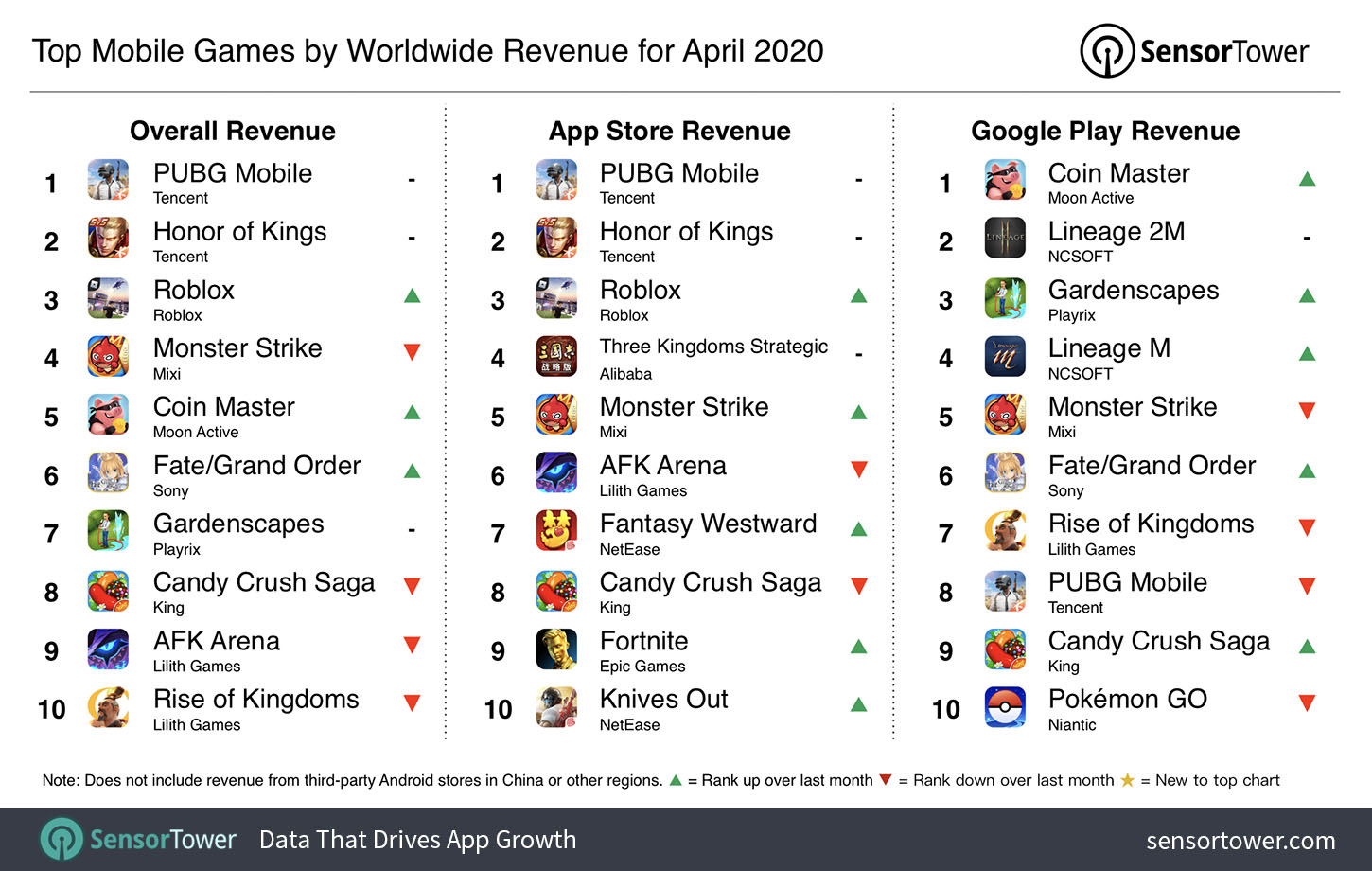The image size is (1372, 871).
Task: Click green up arrow beside Fortnite
Action: [x=858, y=647]
